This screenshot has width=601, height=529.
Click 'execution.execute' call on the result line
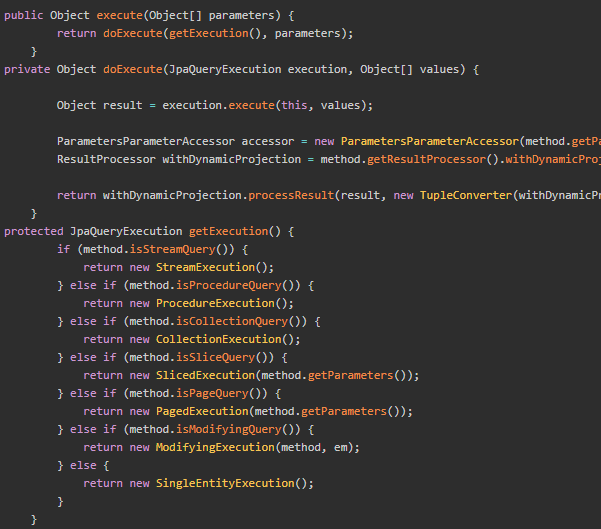(x=218, y=105)
